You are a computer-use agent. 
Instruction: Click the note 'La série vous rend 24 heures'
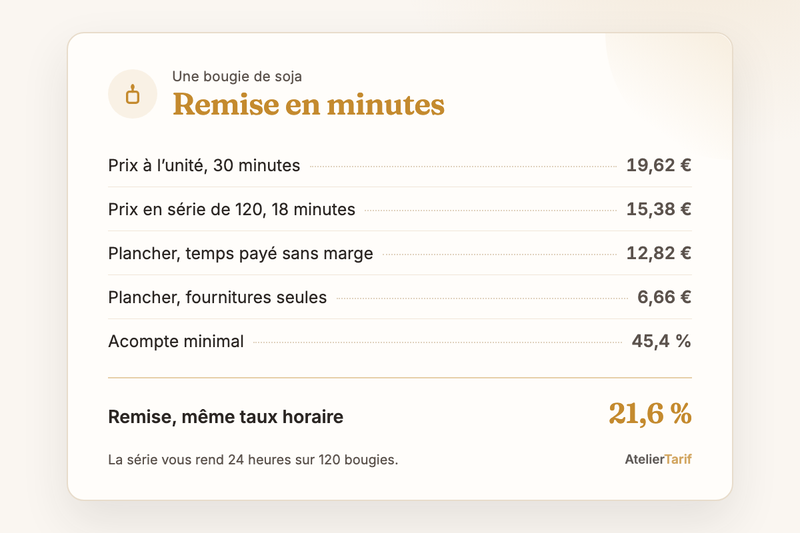tap(253, 460)
